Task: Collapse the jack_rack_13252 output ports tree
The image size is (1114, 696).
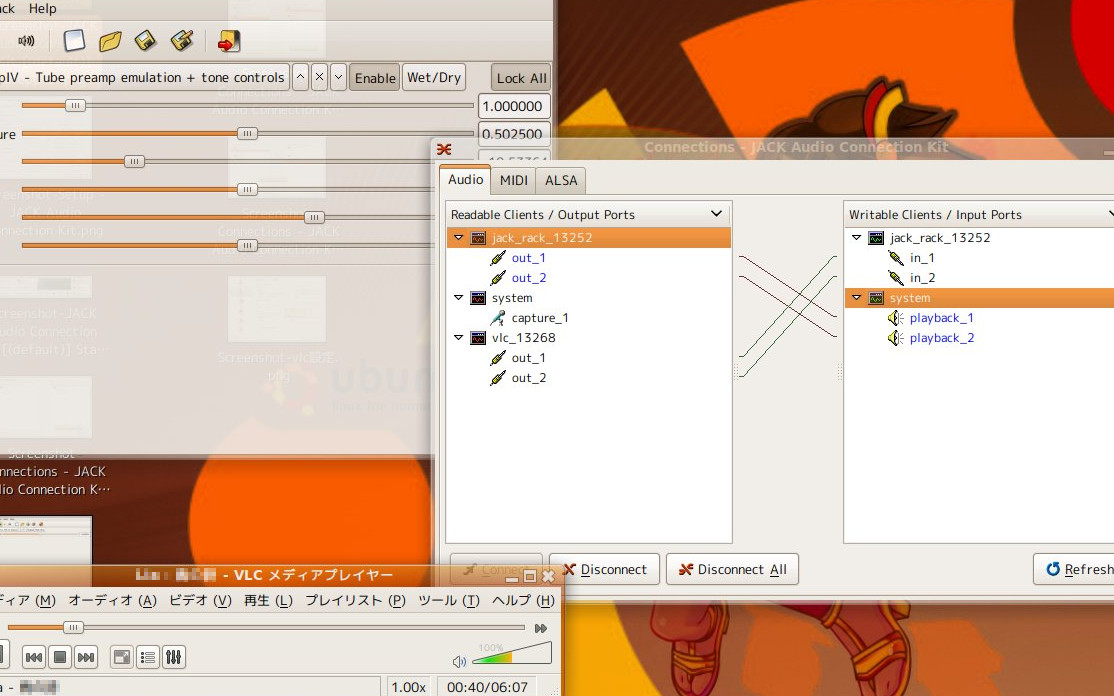Action: [458, 238]
